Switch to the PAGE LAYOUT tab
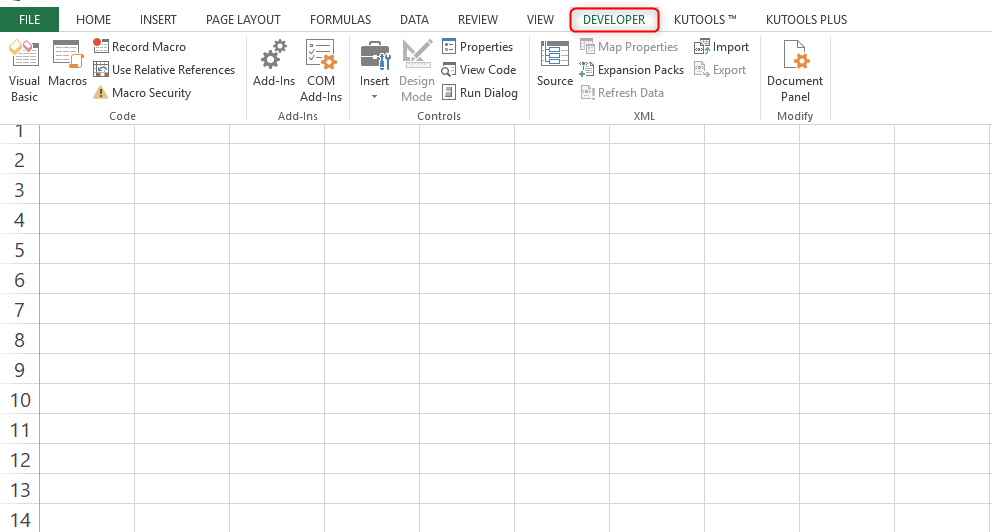Screen dimensions: 992x532 (243, 20)
